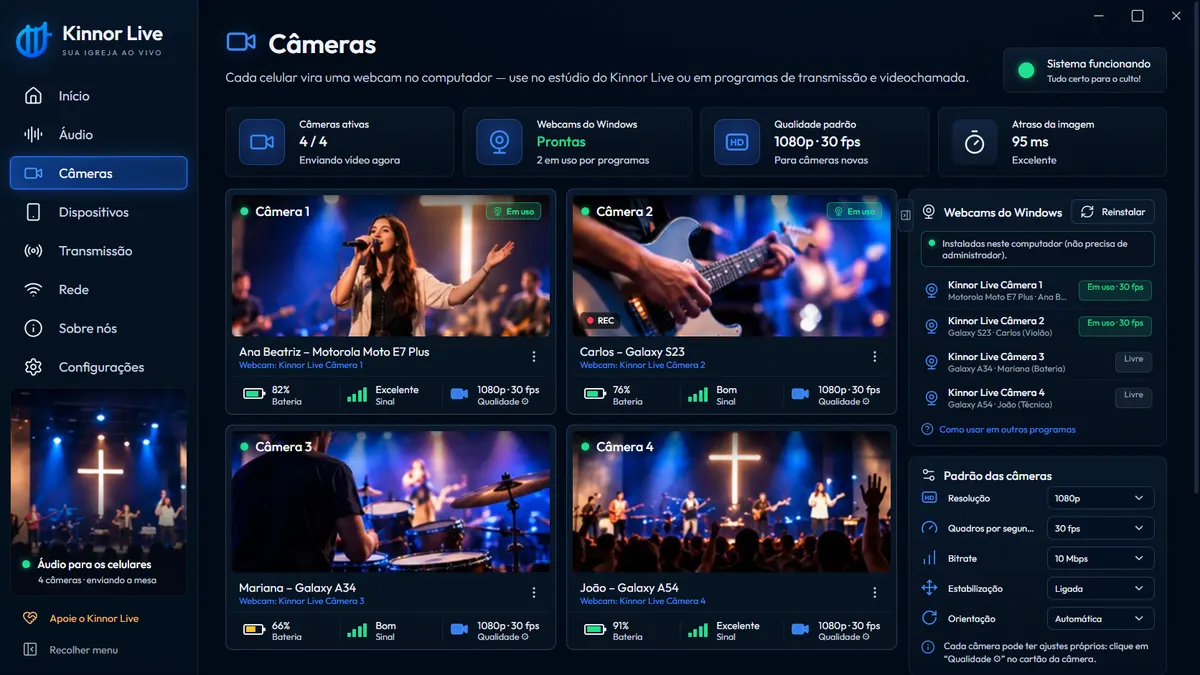This screenshot has height=675, width=1200.
Task: Open the Início home page
Action: [98, 96]
